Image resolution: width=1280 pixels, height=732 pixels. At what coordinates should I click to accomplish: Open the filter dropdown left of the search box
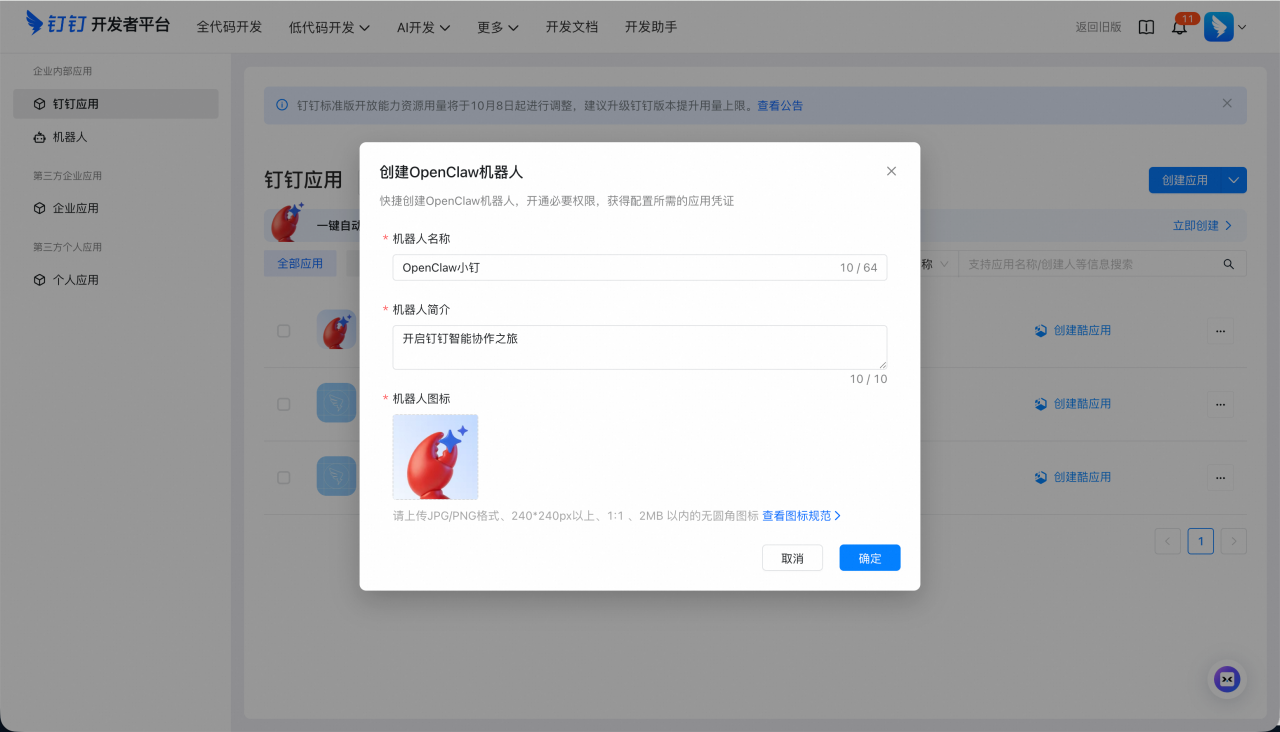[x=933, y=264]
